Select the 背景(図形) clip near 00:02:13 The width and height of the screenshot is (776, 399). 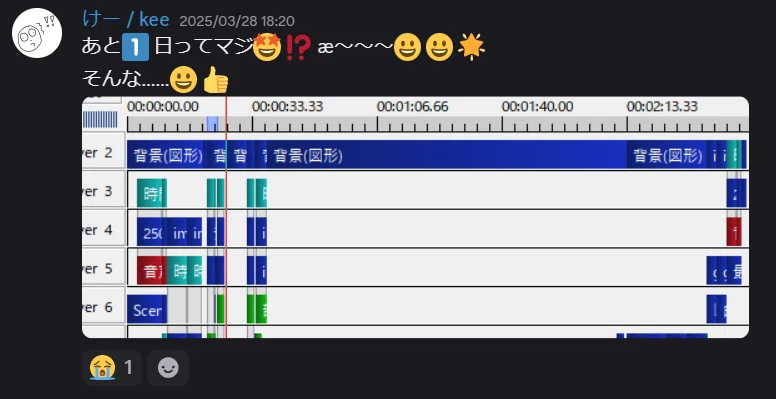667,155
